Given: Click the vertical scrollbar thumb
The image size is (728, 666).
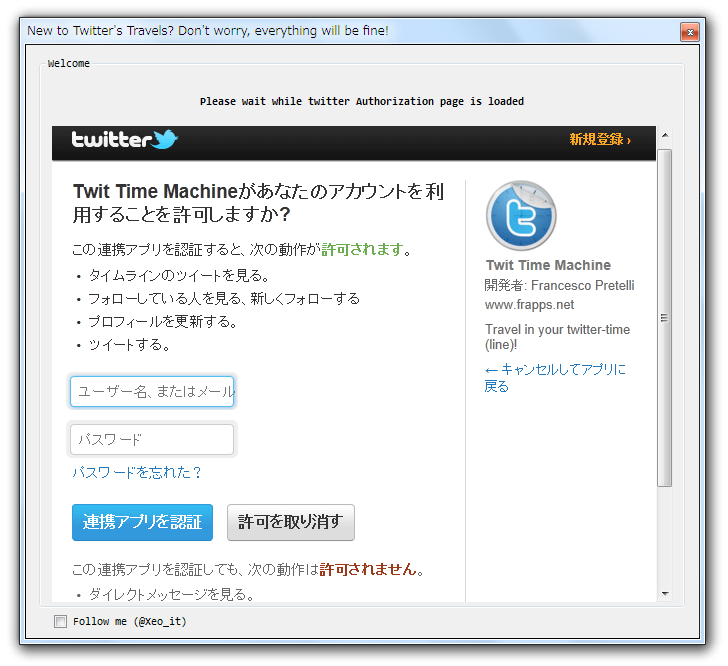Looking at the screenshot, I should click(x=665, y=318).
